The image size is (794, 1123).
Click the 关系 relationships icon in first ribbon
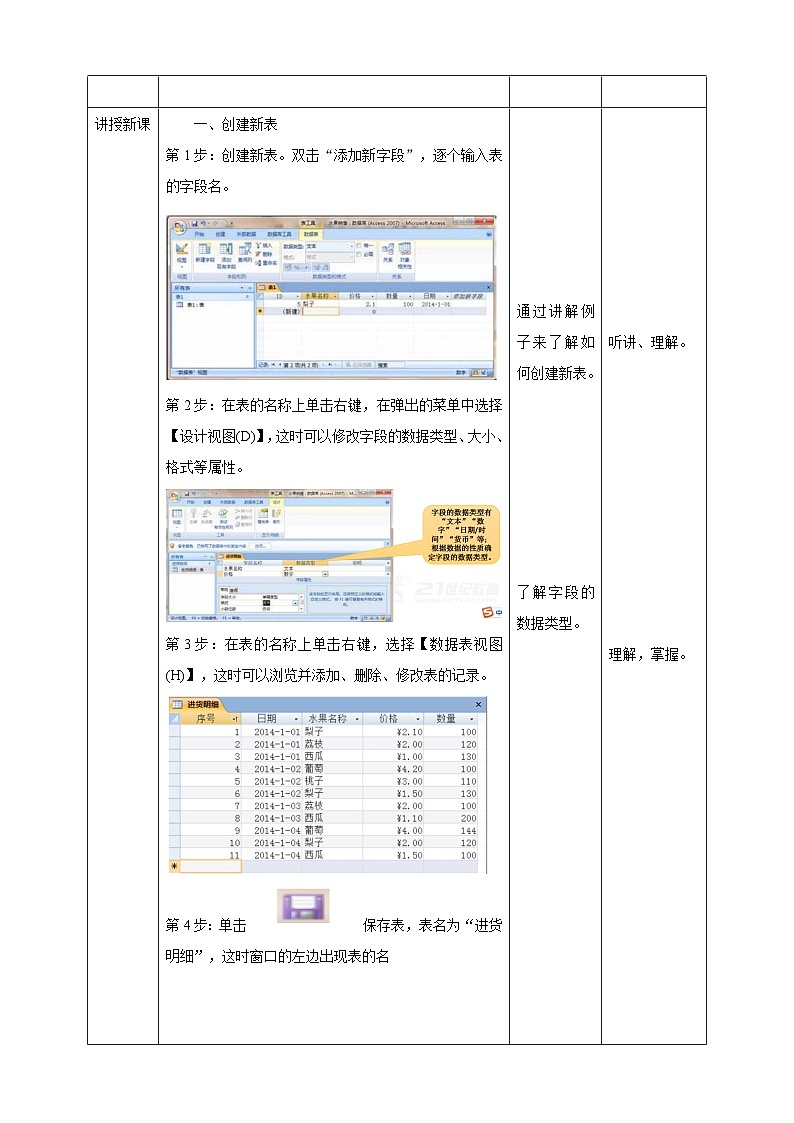tap(387, 249)
